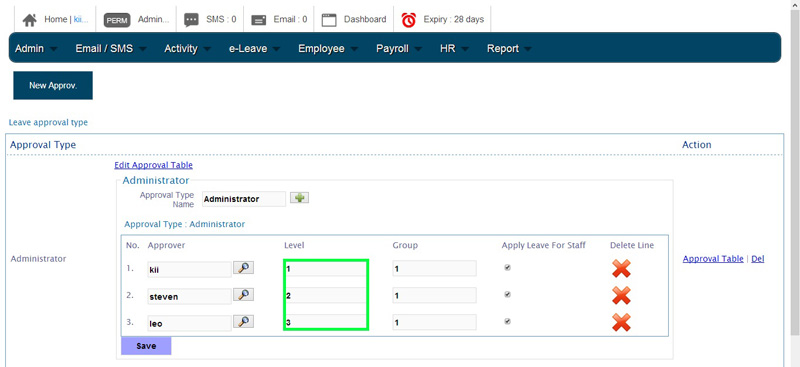
Task: Search approver for the leo row
Action: [243, 321]
